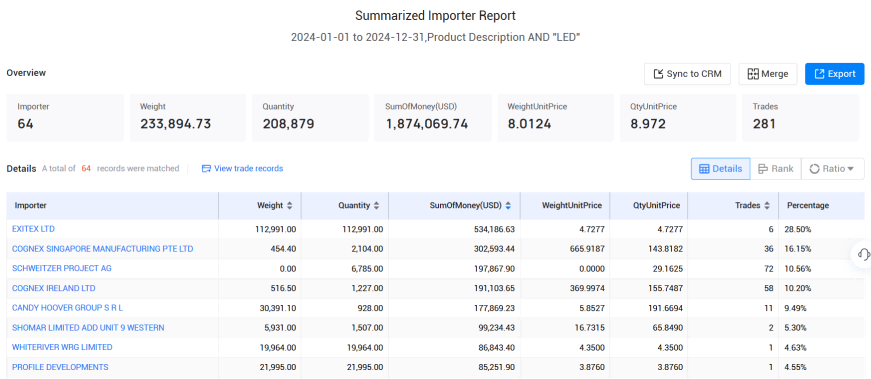Sort table by Trades column arrows
This screenshot has height=379, width=871.
click(767, 206)
